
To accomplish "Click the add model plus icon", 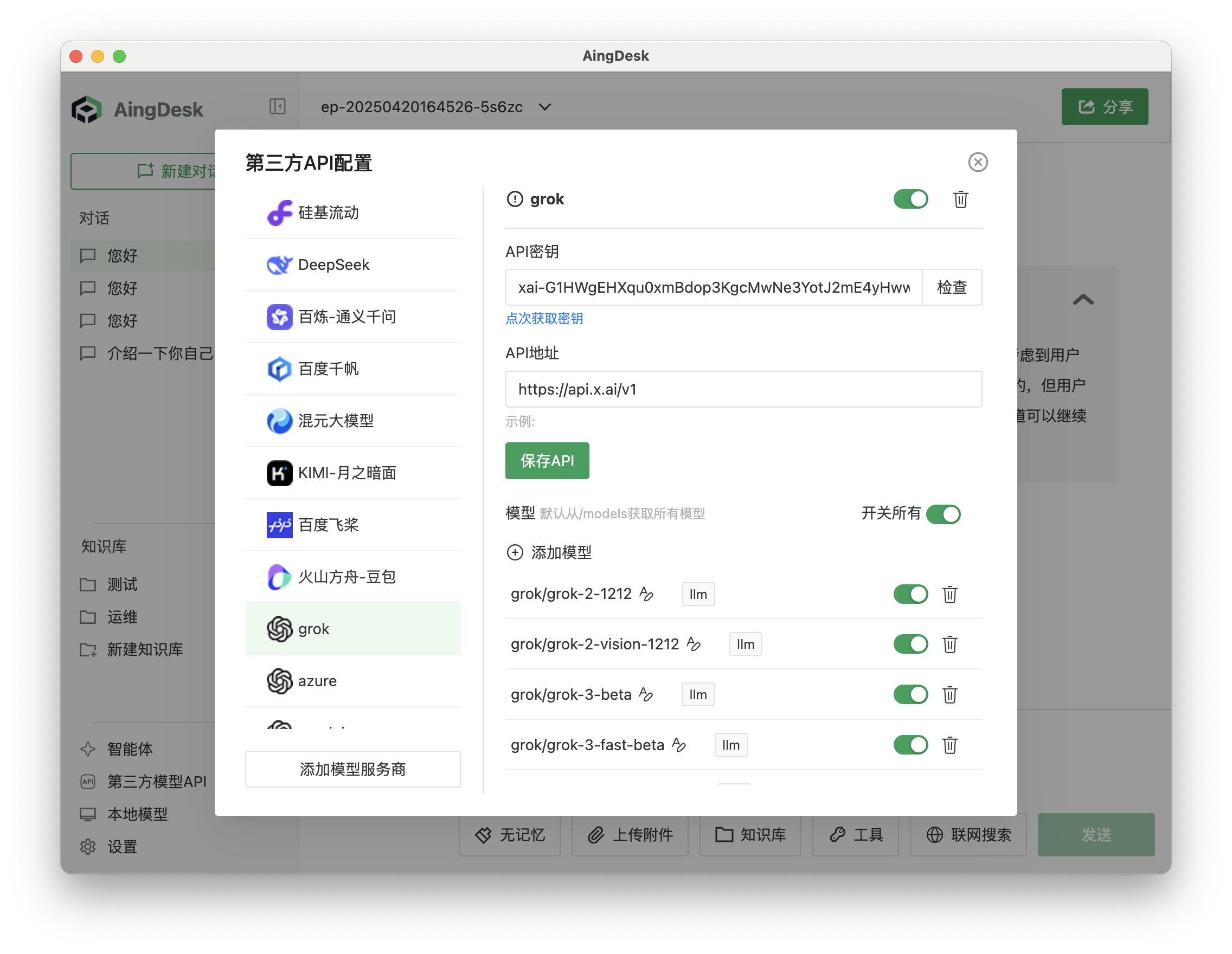I will click(x=515, y=552).
